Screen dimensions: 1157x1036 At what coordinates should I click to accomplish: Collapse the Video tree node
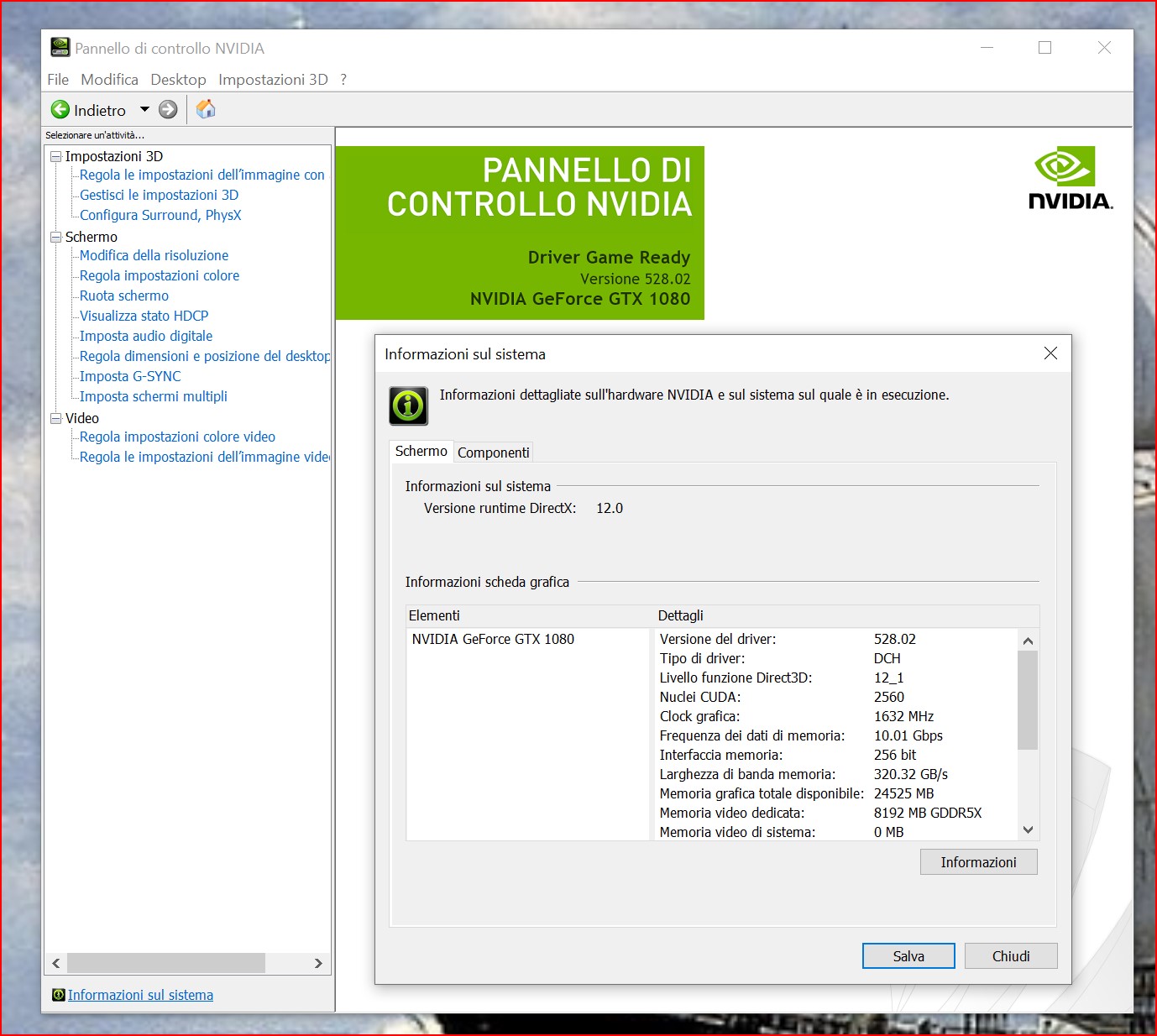click(56, 419)
